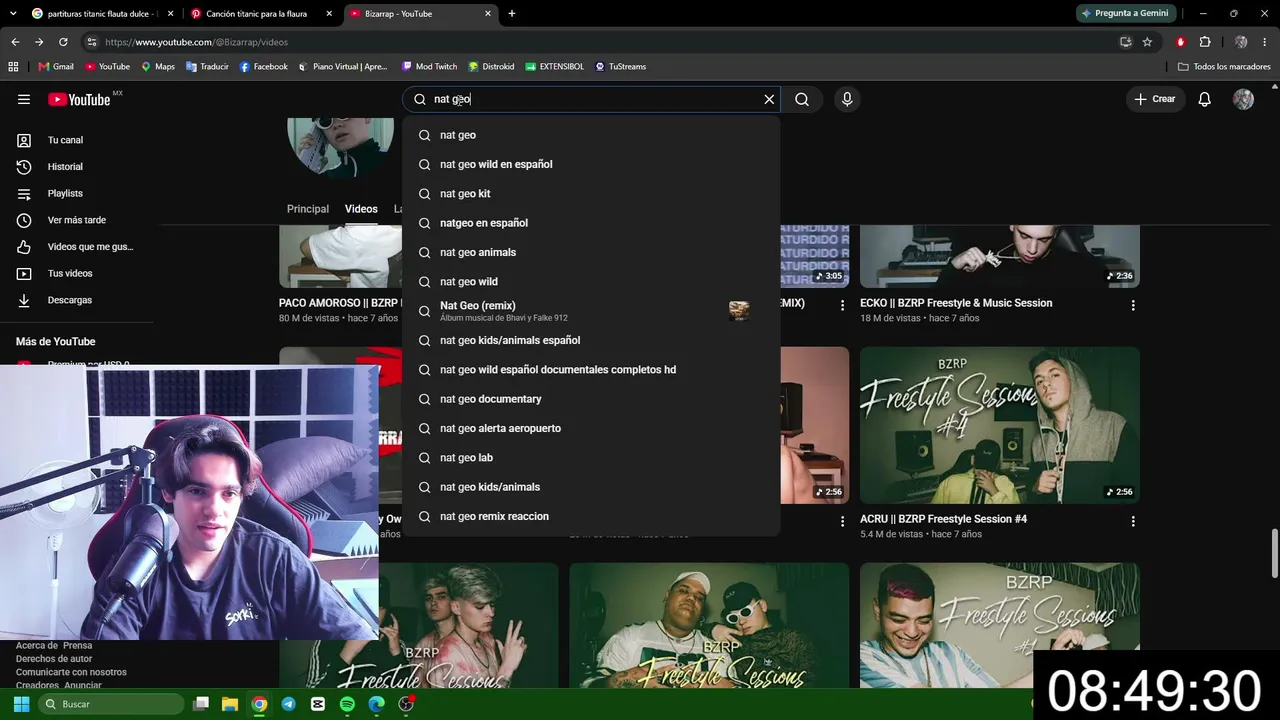This screenshot has height=720, width=1280.
Task: Open File Explorer from the taskbar
Action: (229, 704)
